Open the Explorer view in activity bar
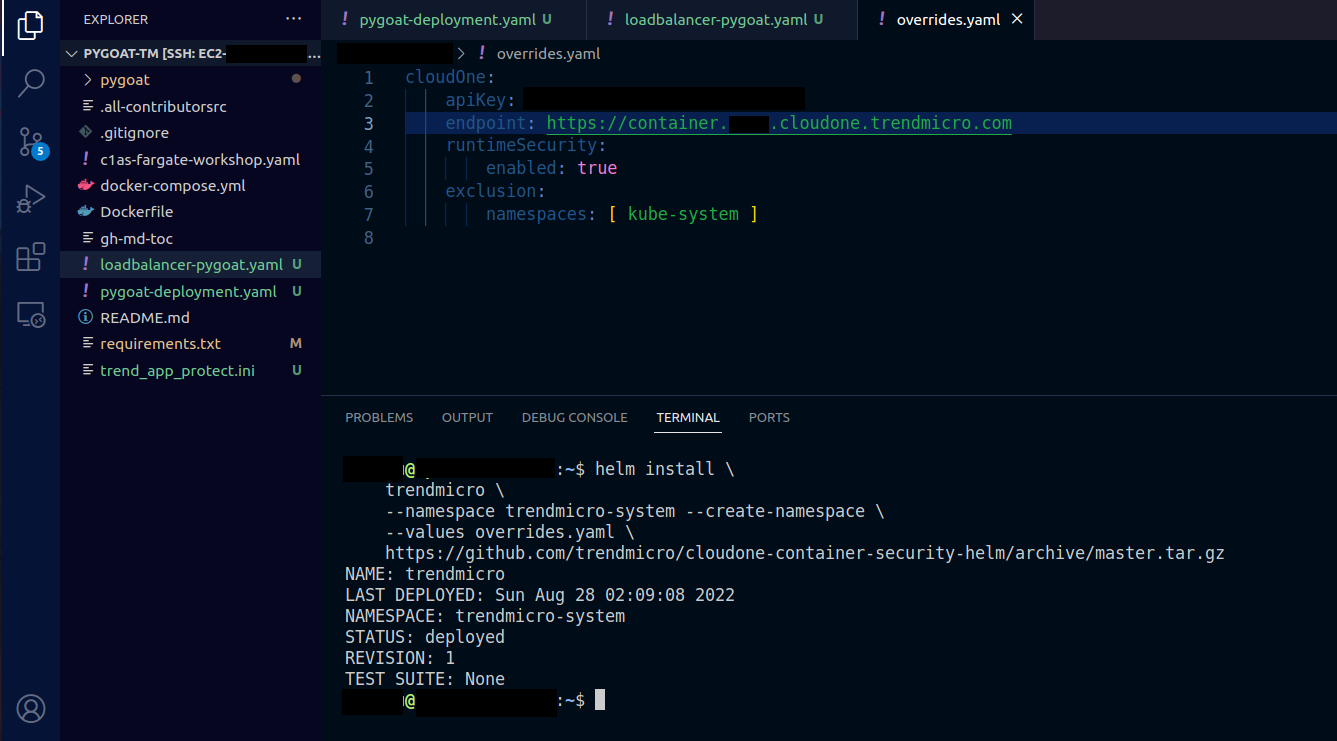The image size is (1337, 741). point(30,27)
